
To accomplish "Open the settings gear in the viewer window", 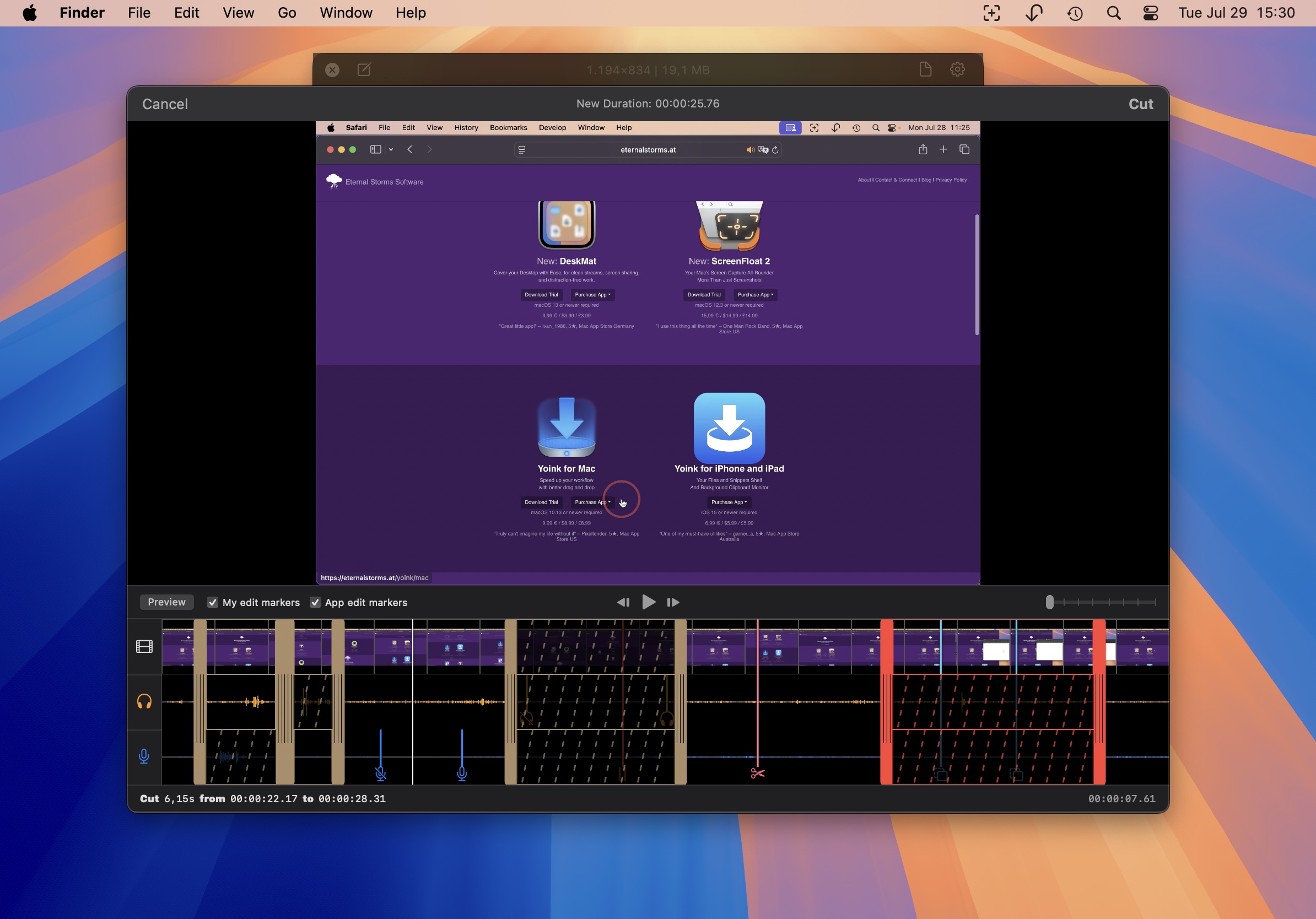I will 957,69.
